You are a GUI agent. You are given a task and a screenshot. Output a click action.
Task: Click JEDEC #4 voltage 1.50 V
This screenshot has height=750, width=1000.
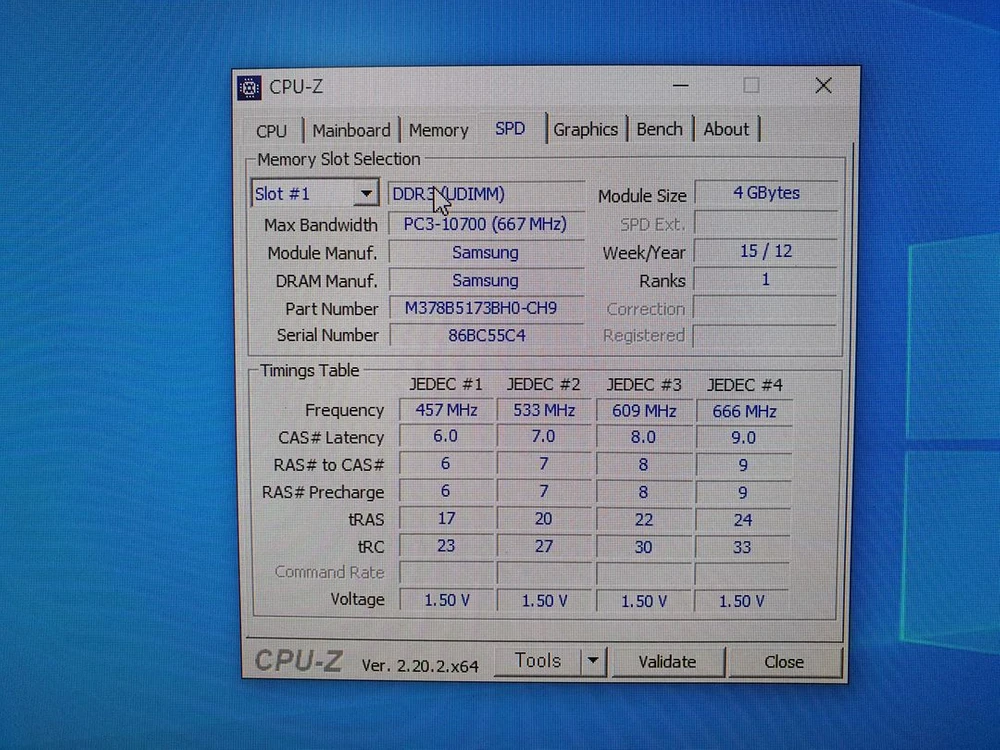click(742, 601)
